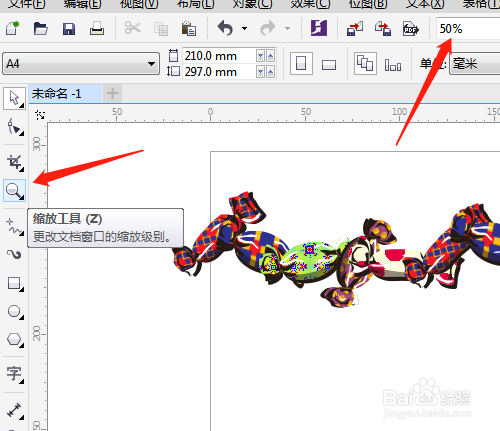Open the 位图(B) menu
The image size is (500, 431).
click(368, 4)
